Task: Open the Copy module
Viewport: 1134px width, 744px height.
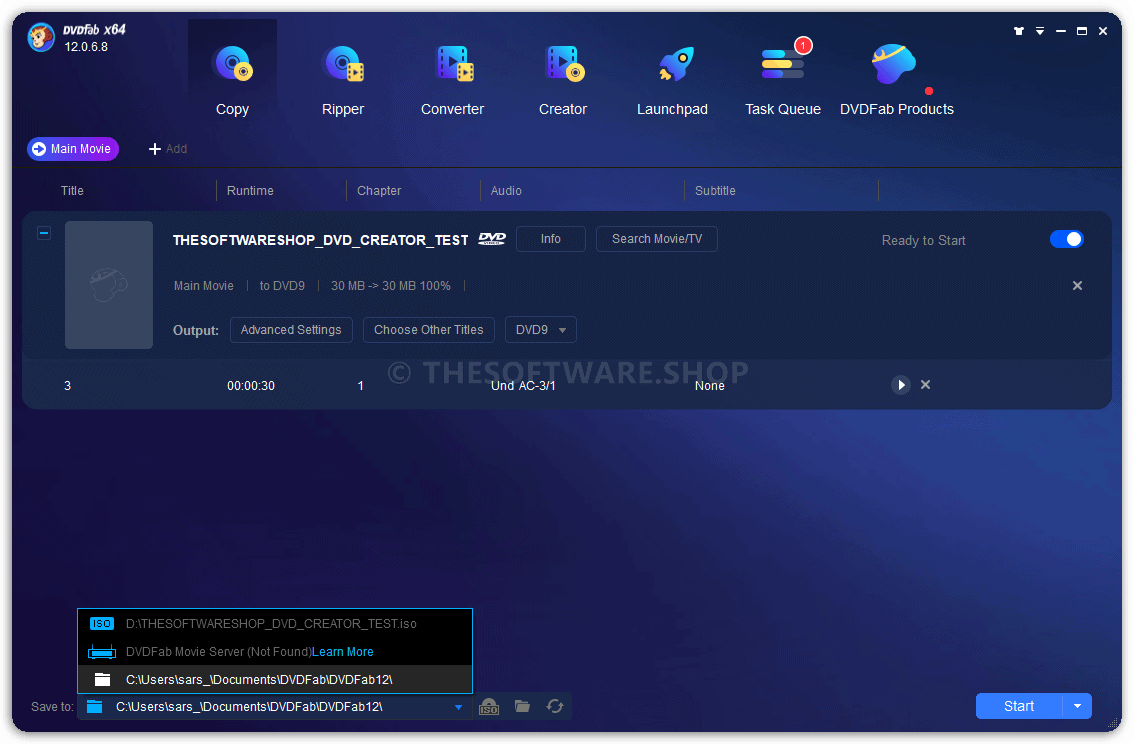Action: (232, 80)
